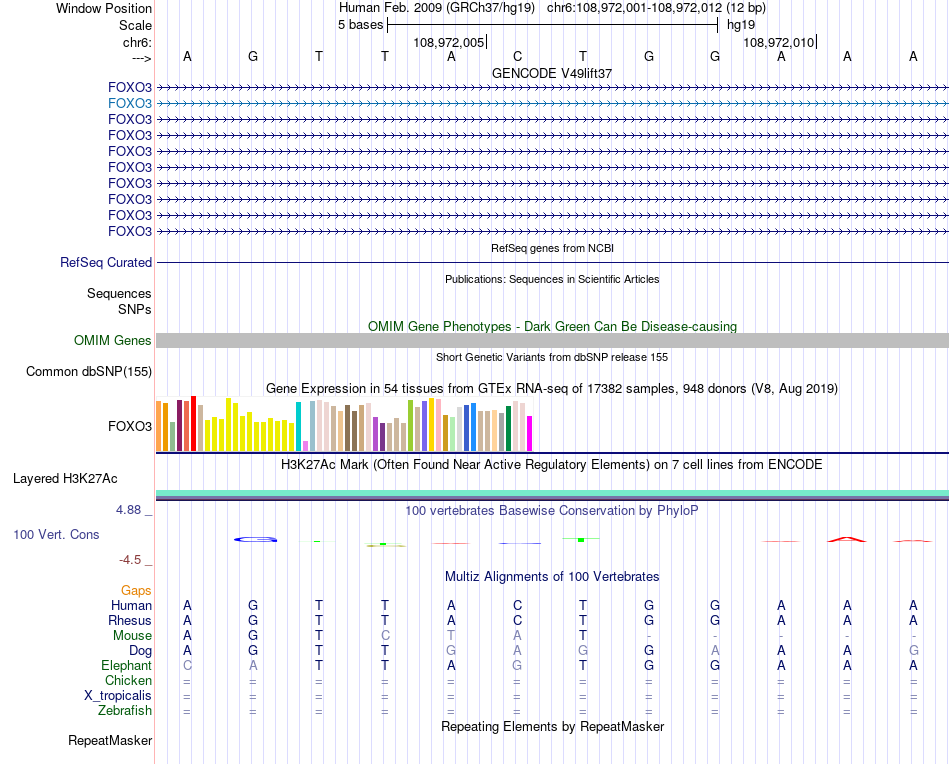
Task: Click 'Publications: Sequences in Scientific Articles' title
Action: point(552,279)
